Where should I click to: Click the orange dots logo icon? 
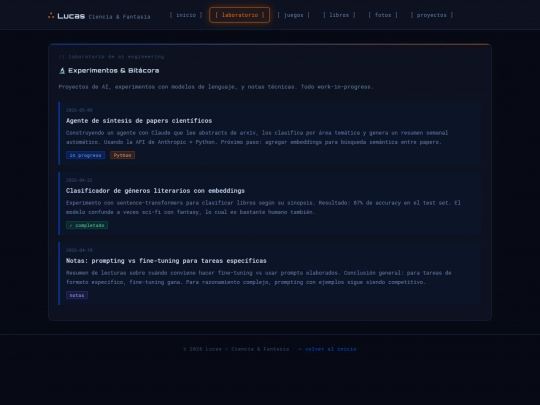(51, 15)
